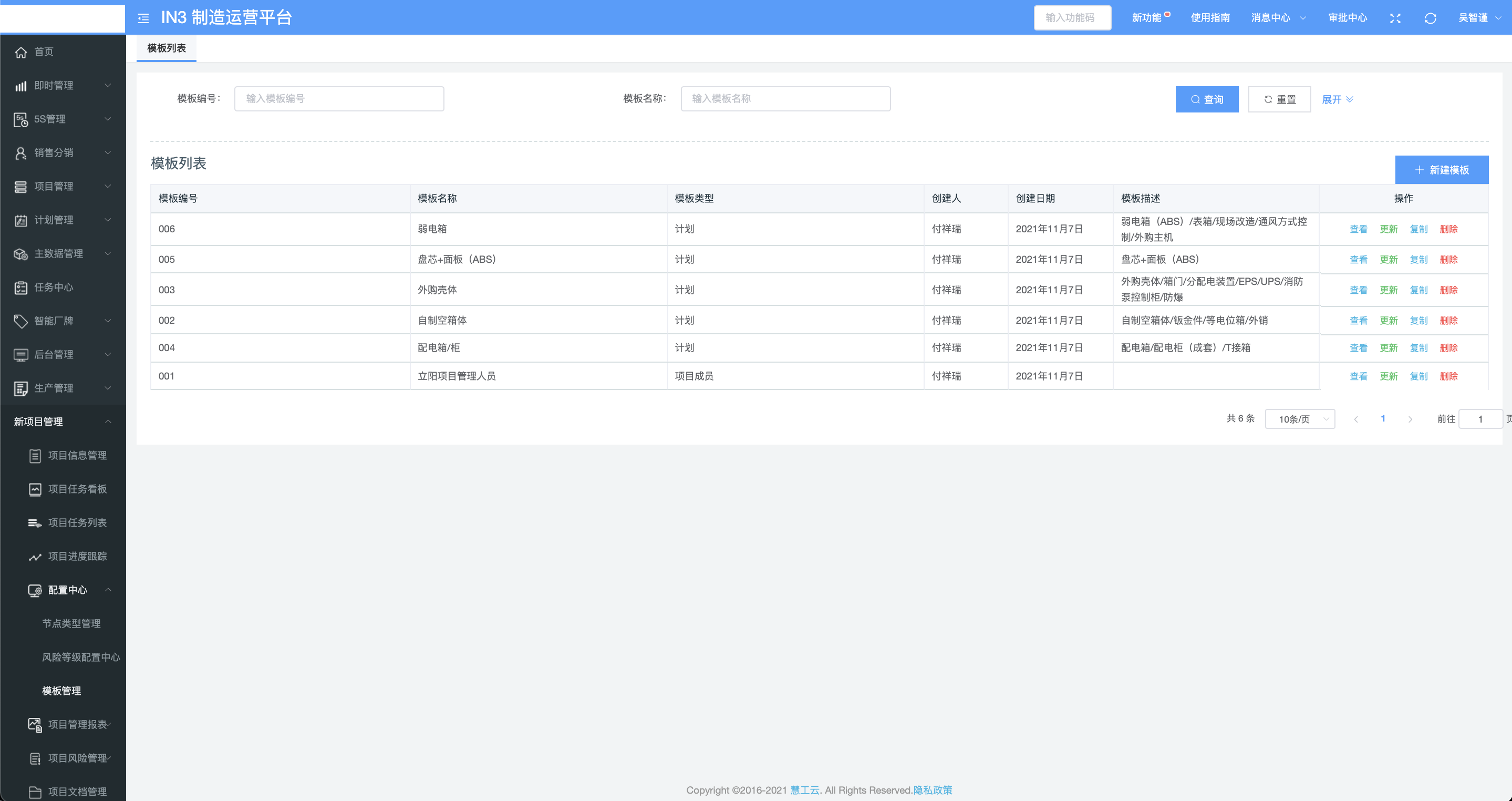Click 删除 for template 006

coord(1448,229)
